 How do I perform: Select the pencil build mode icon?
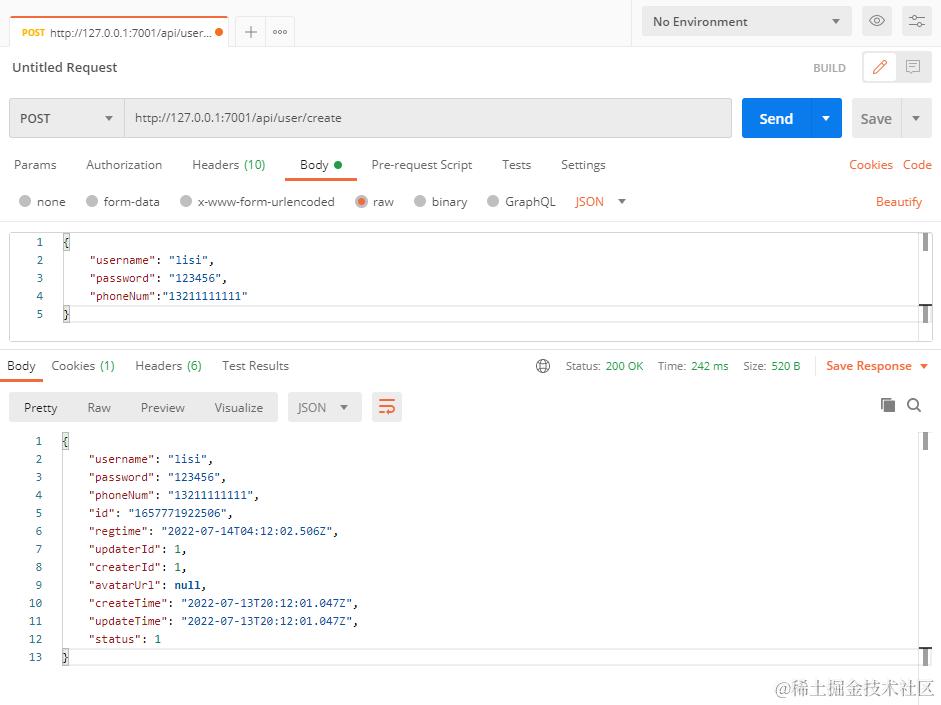pyautogui.click(x=880, y=67)
